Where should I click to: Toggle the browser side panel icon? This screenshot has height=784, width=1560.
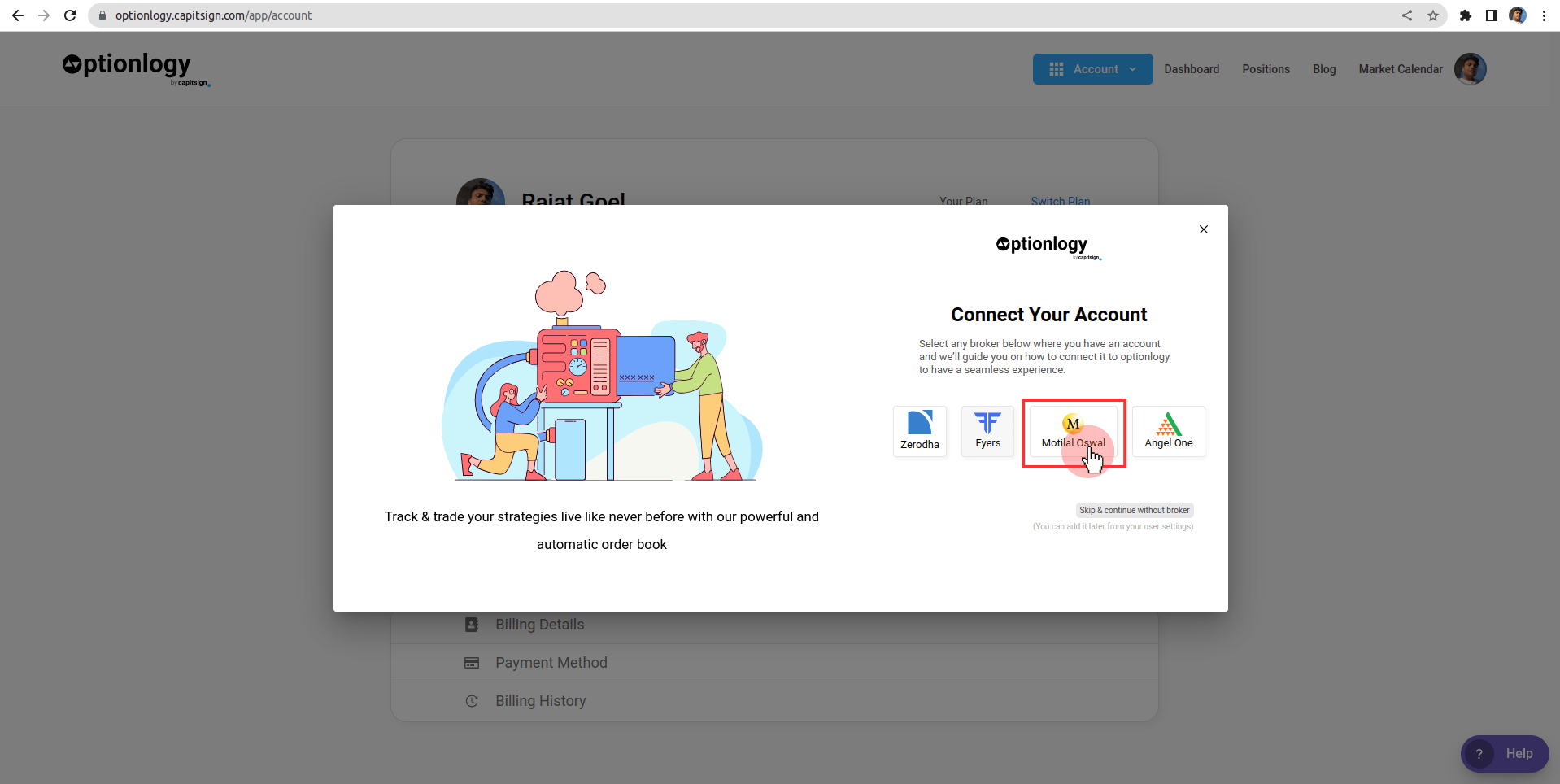tap(1492, 15)
